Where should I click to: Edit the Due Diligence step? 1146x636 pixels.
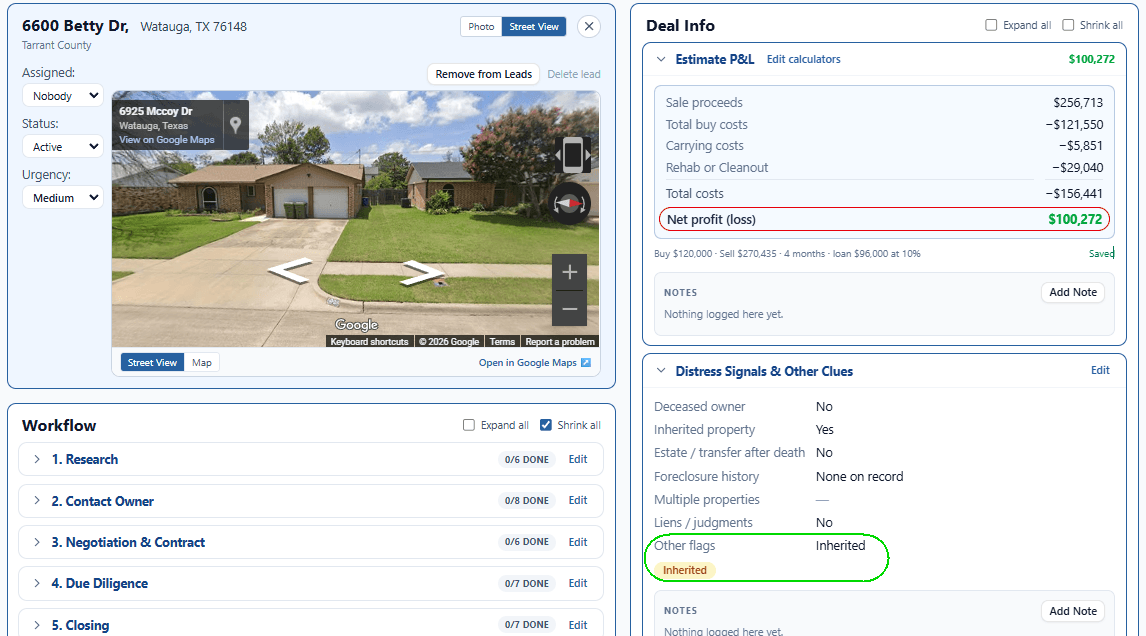[x=577, y=583]
